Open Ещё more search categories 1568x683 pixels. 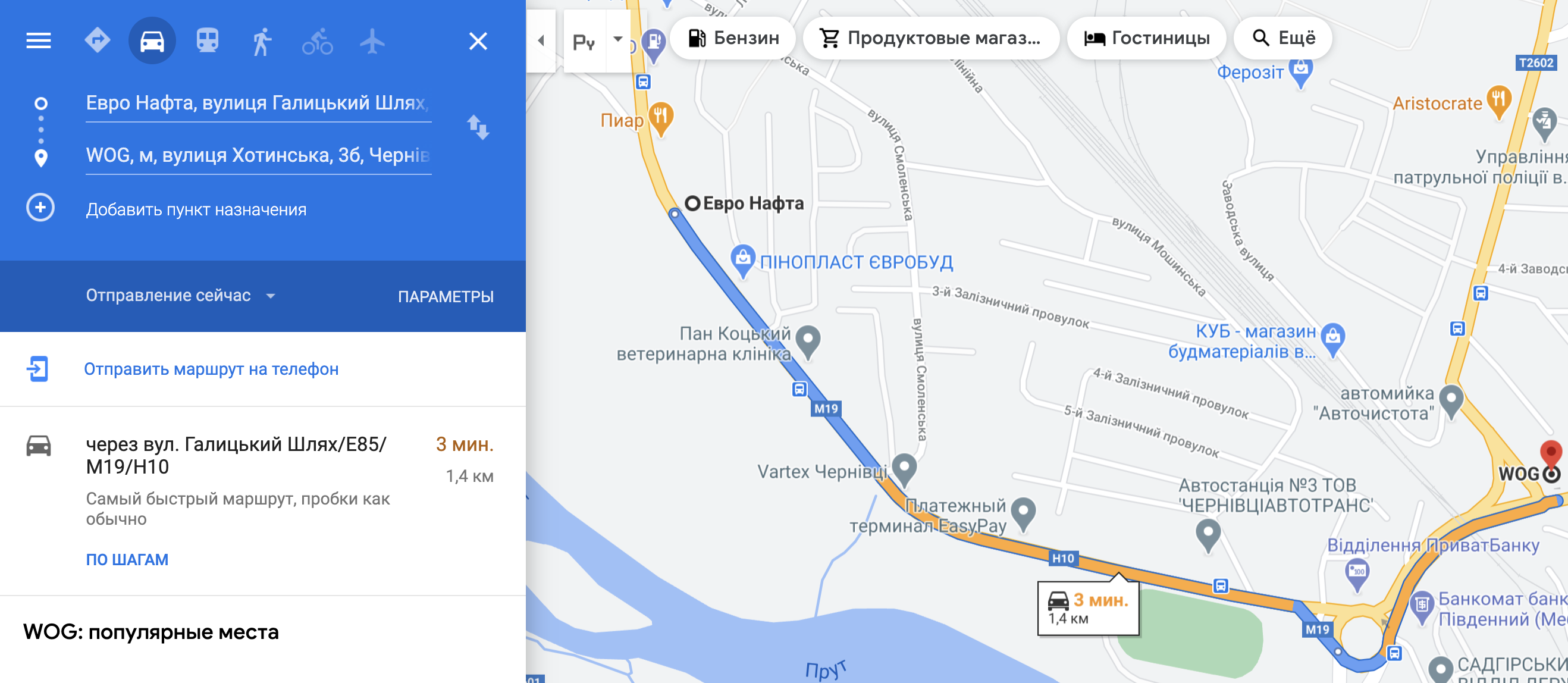click(x=1282, y=38)
